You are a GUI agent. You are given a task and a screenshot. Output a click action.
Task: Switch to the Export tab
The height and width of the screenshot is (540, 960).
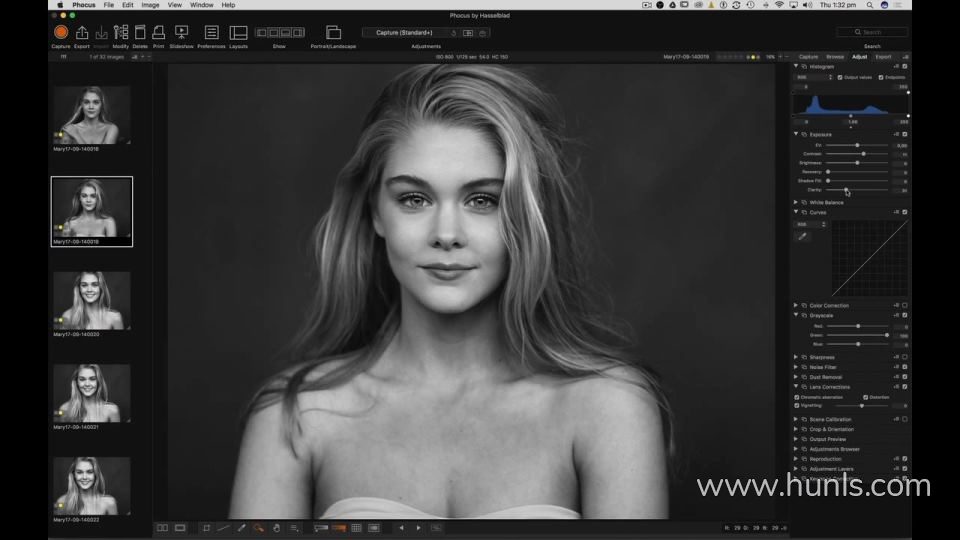[x=883, y=57]
